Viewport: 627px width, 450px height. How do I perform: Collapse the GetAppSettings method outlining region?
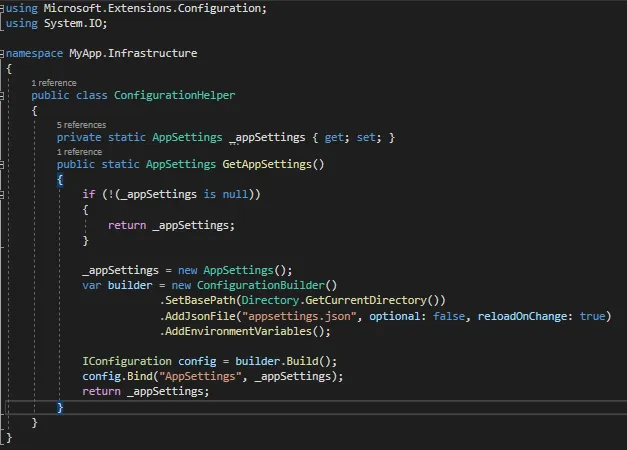coord(2,164)
